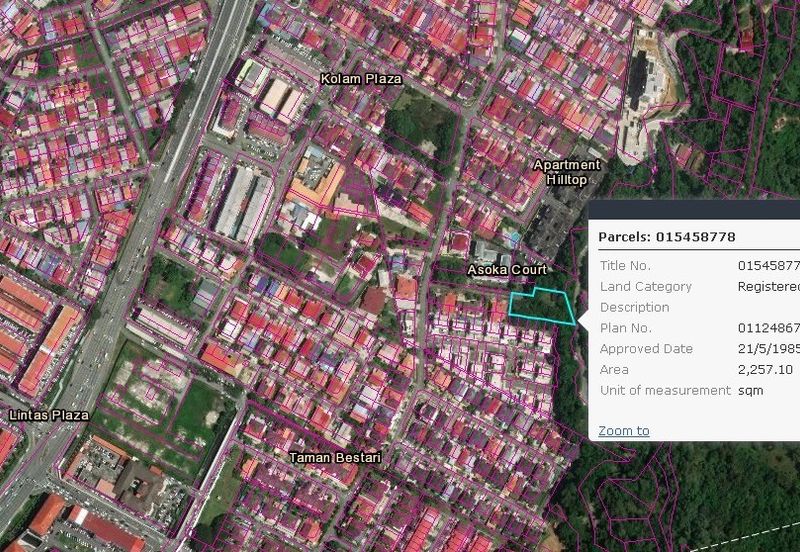Image resolution: width=800 pixels, height=552 pixels.
Task: Click the 'Zoom to' link in popup
Action: (x=624, y=431)
